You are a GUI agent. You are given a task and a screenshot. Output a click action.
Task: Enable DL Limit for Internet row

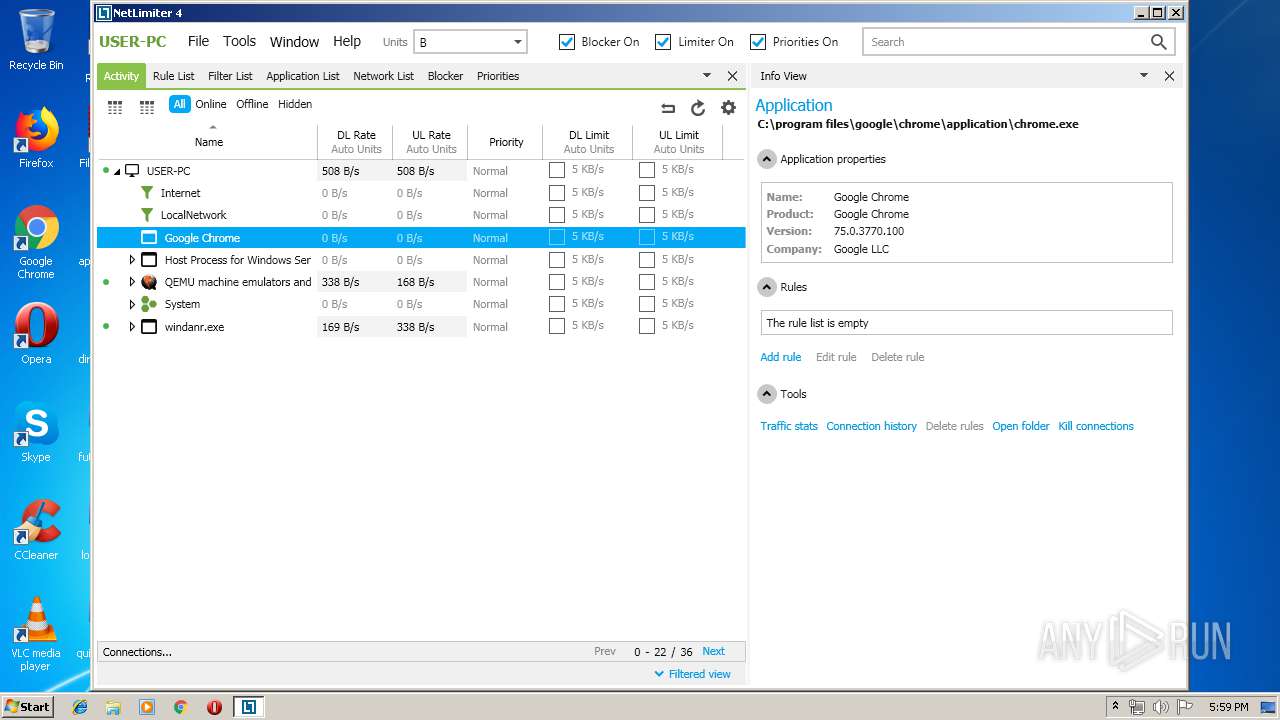pos(557,192)
